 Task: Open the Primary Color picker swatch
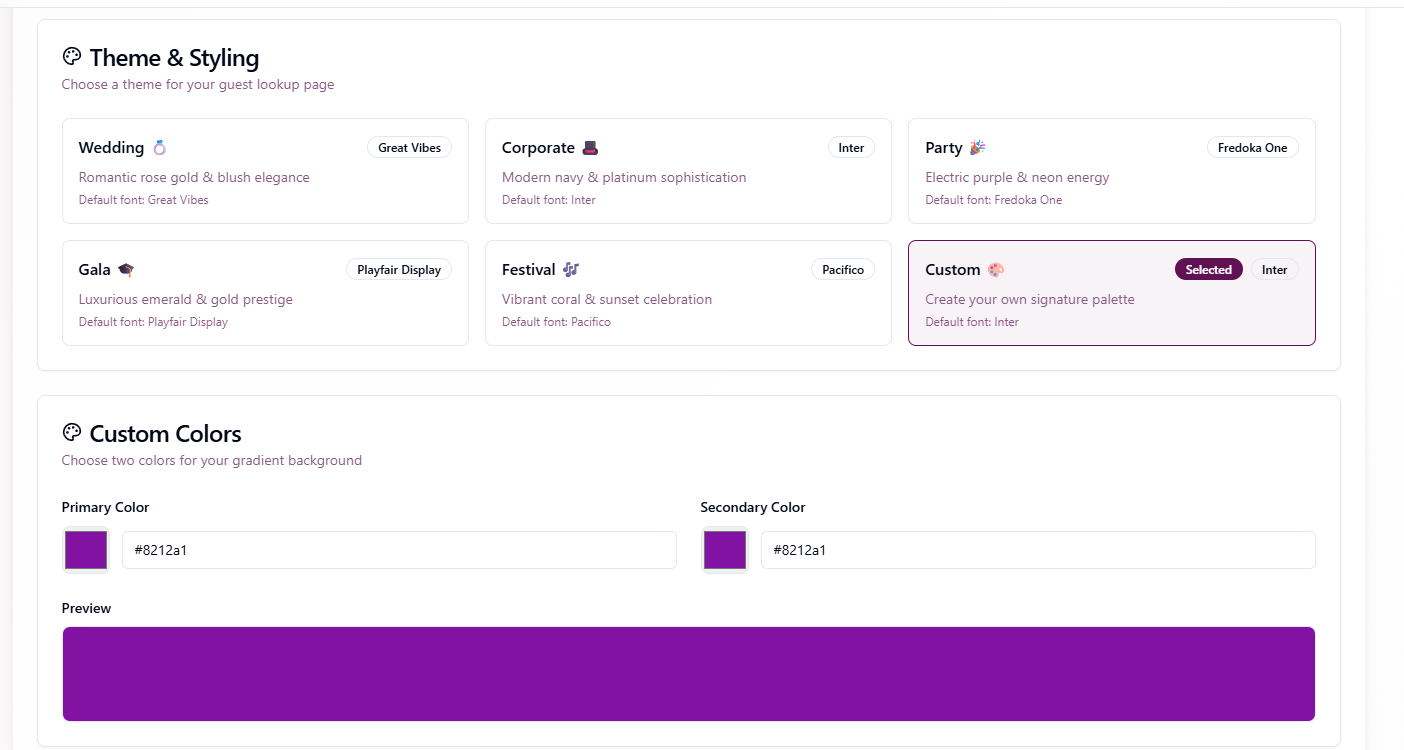pos(85,549)
